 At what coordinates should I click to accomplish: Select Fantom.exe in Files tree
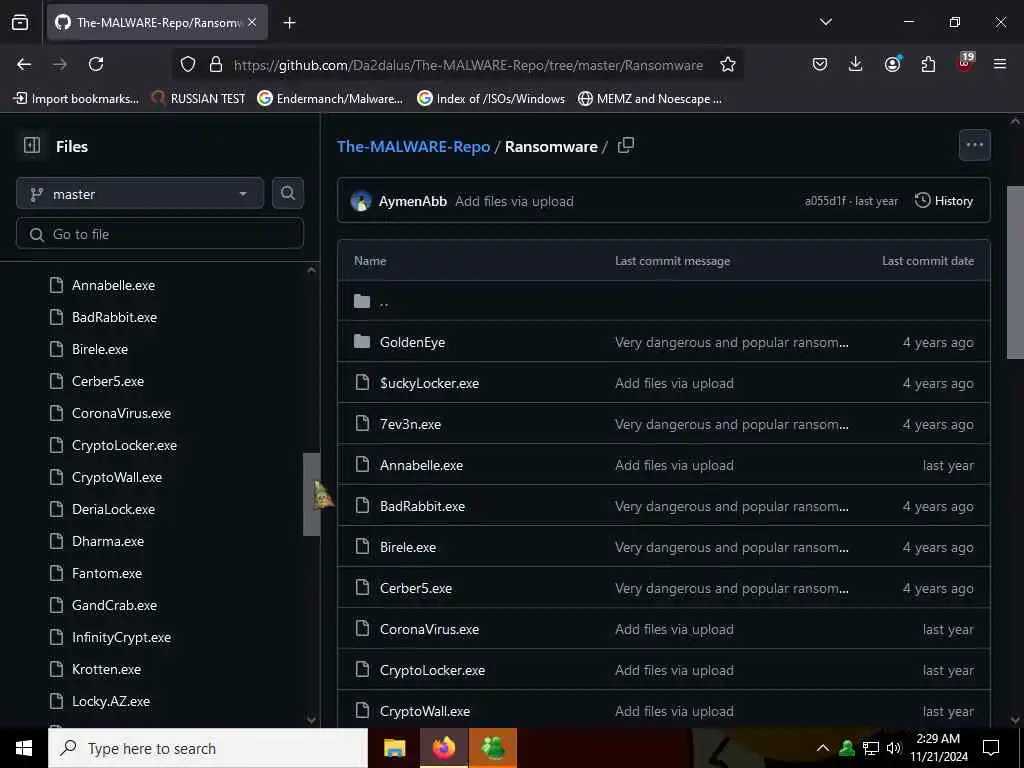coord(106,573)
